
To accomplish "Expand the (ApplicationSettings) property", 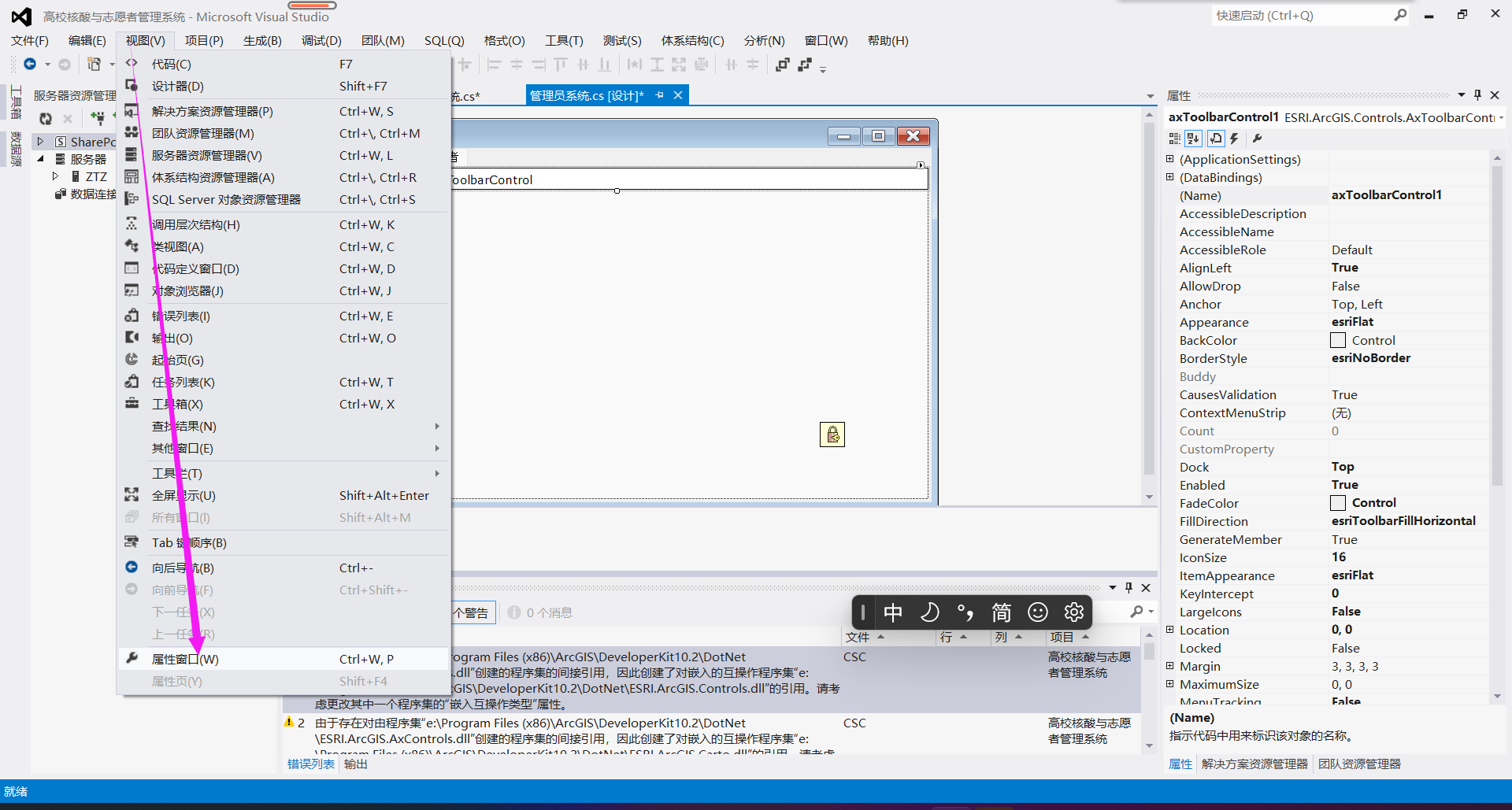I will coord(1170,159).
